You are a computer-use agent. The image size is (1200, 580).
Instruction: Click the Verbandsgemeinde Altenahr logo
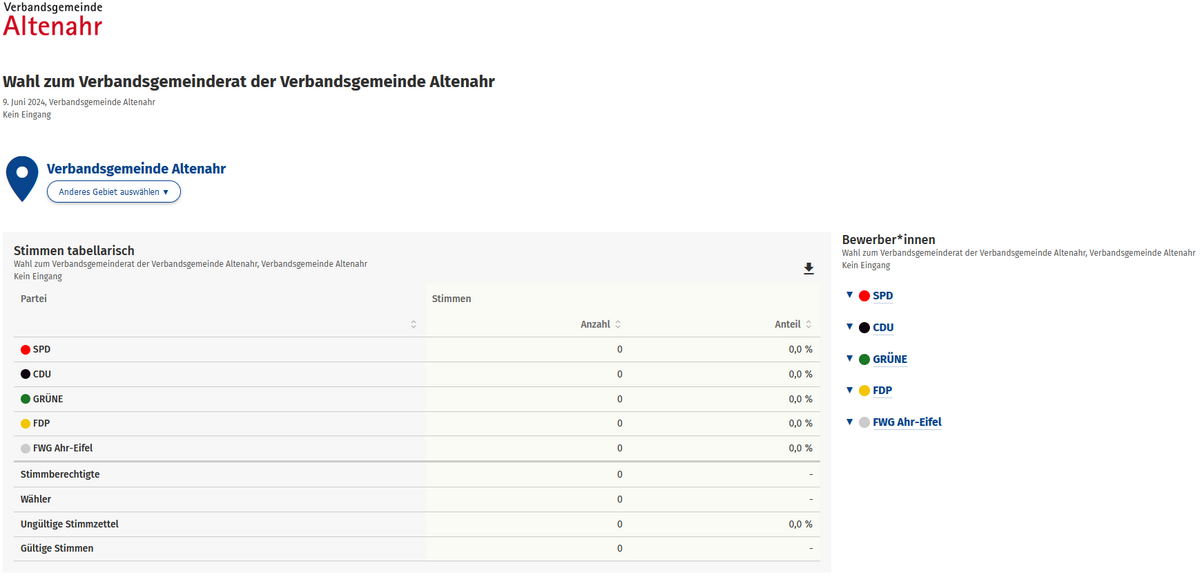coord(53,19)
